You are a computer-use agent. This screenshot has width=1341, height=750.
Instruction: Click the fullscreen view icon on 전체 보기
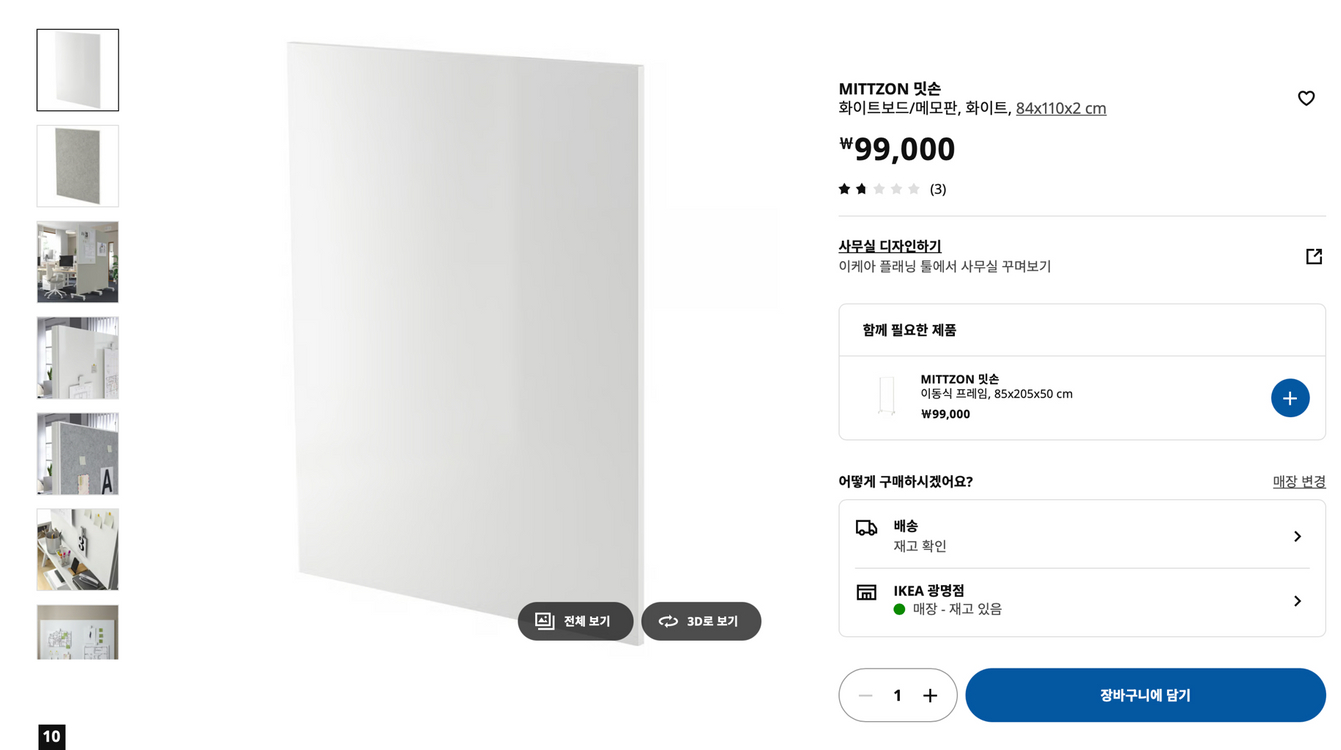[x=542, y=621]
